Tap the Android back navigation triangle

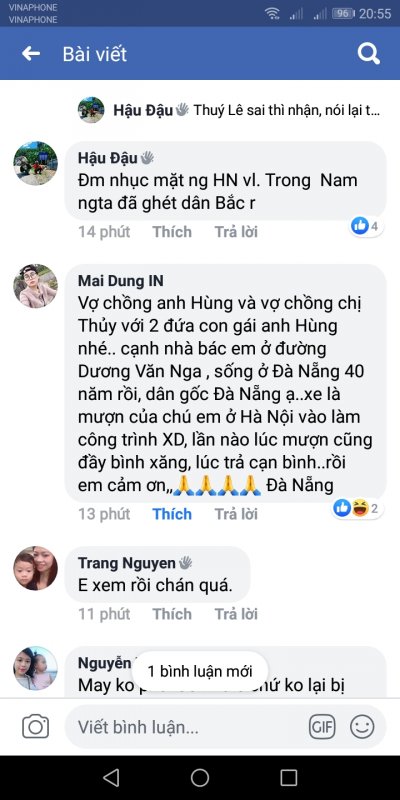coord(111,778)
